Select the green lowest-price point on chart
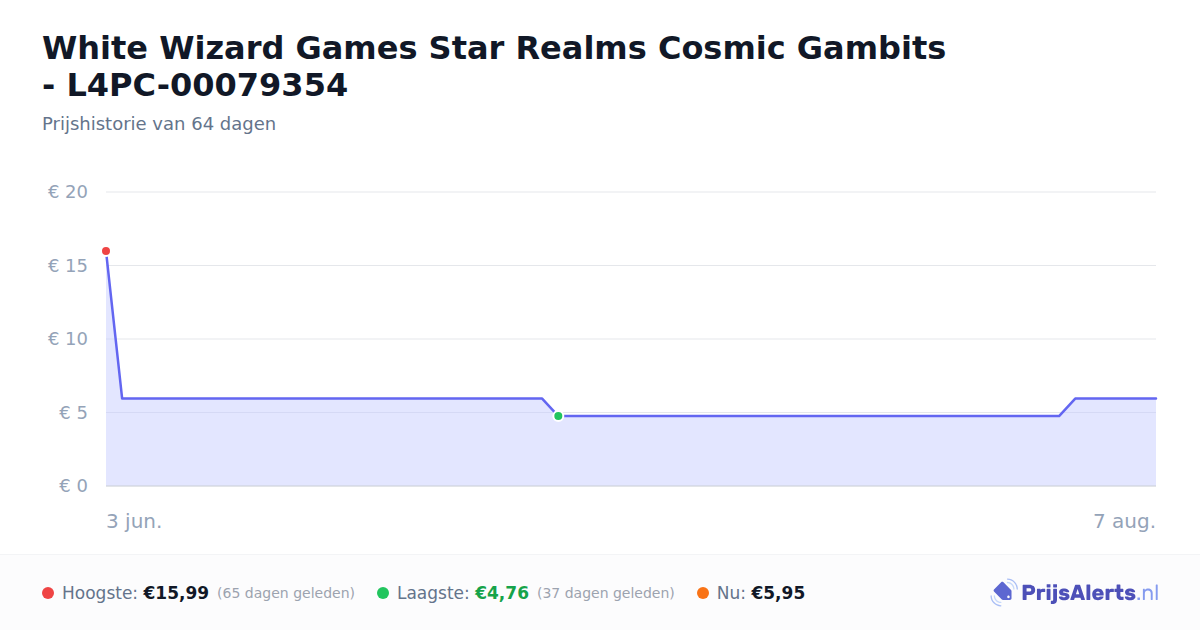The width and height of the screenshot is (1200, 630). (558, 416)
